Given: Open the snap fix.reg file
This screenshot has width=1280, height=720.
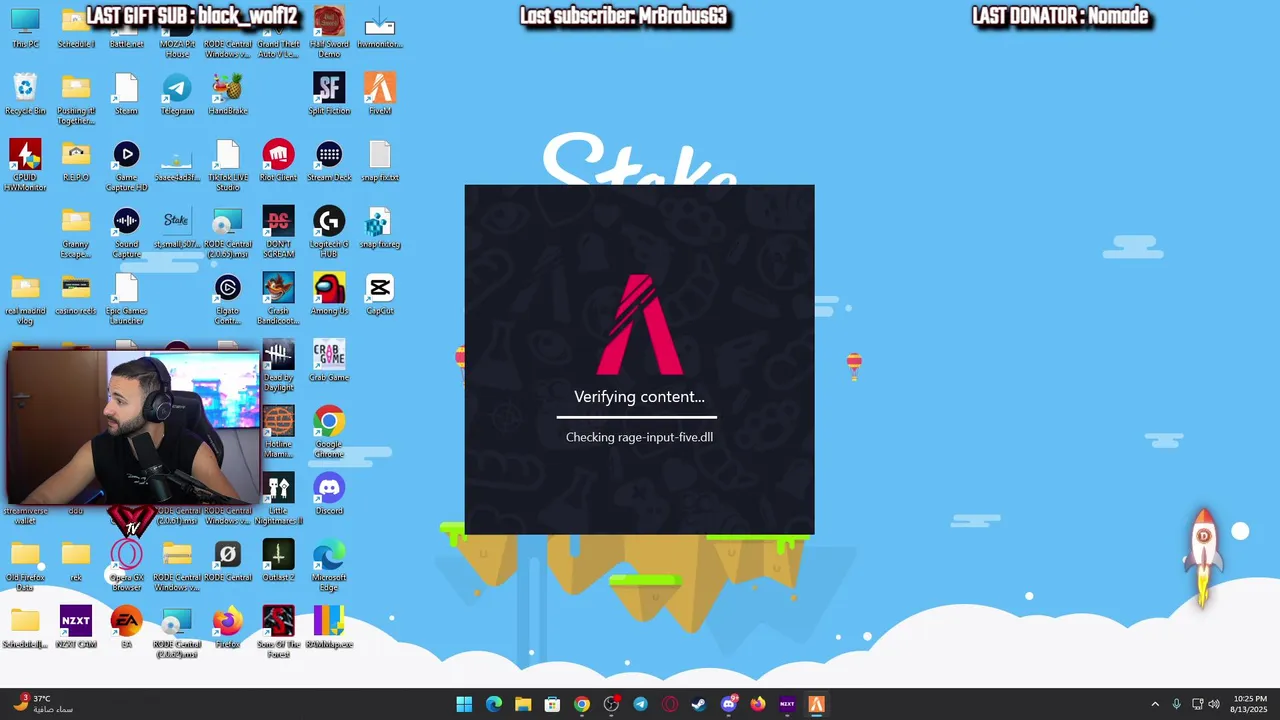Looking at the screenshot, I should [379, 227].
